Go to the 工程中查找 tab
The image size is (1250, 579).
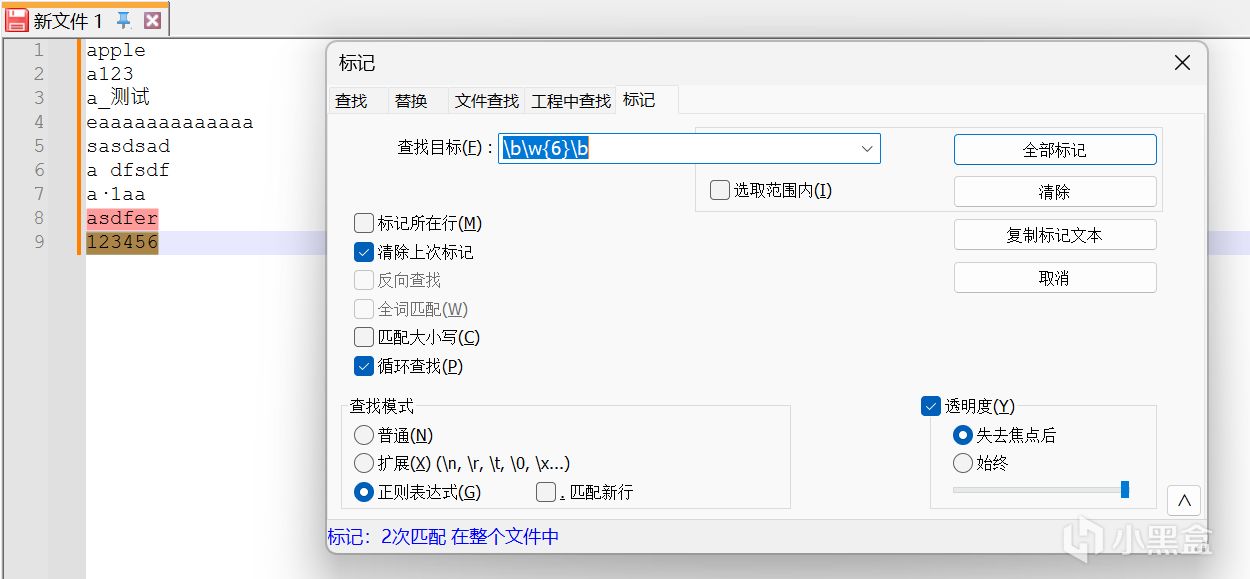(x=571, y=101)
